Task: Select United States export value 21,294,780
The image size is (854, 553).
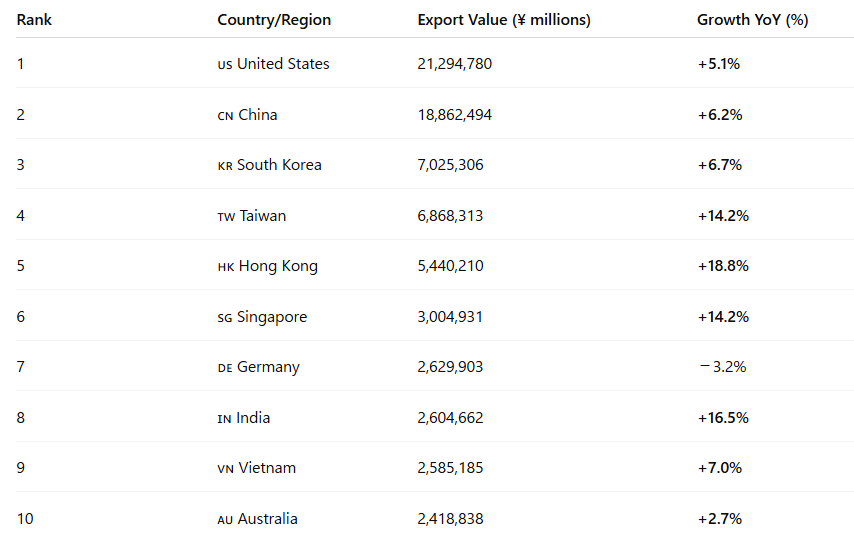Action: 454,64
